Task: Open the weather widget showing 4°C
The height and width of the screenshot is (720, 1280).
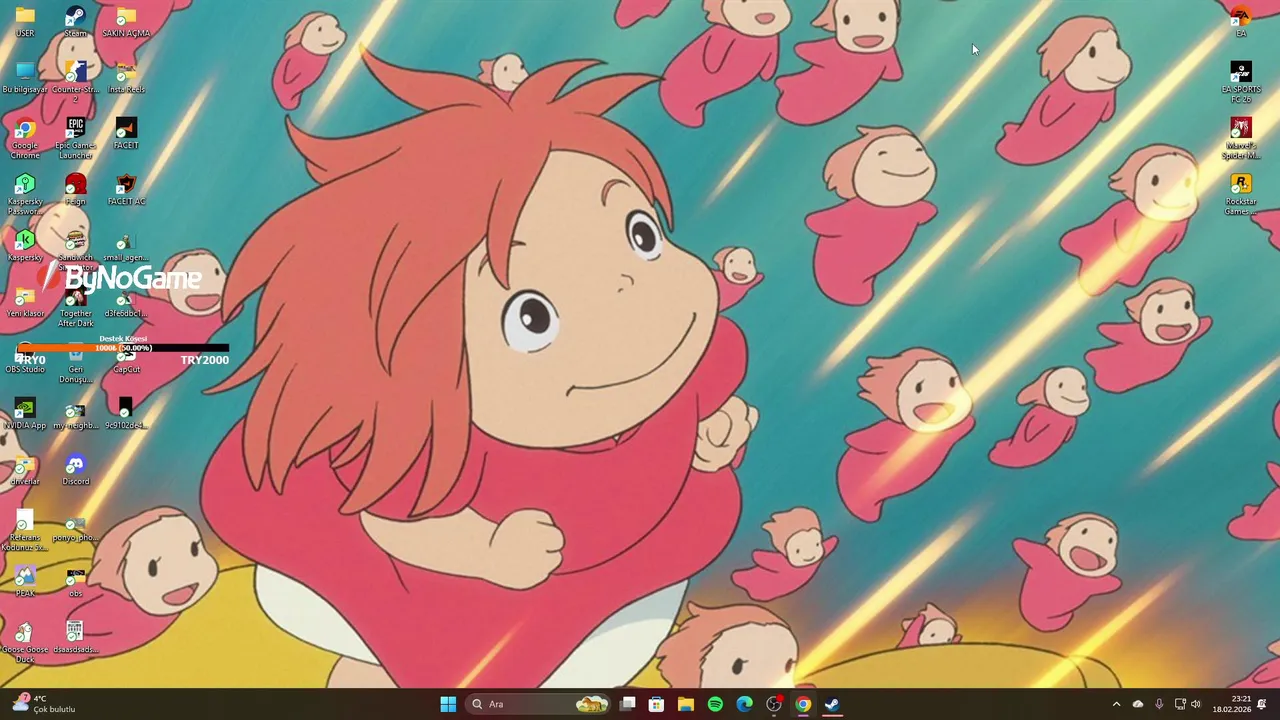Action: point(44,704)
